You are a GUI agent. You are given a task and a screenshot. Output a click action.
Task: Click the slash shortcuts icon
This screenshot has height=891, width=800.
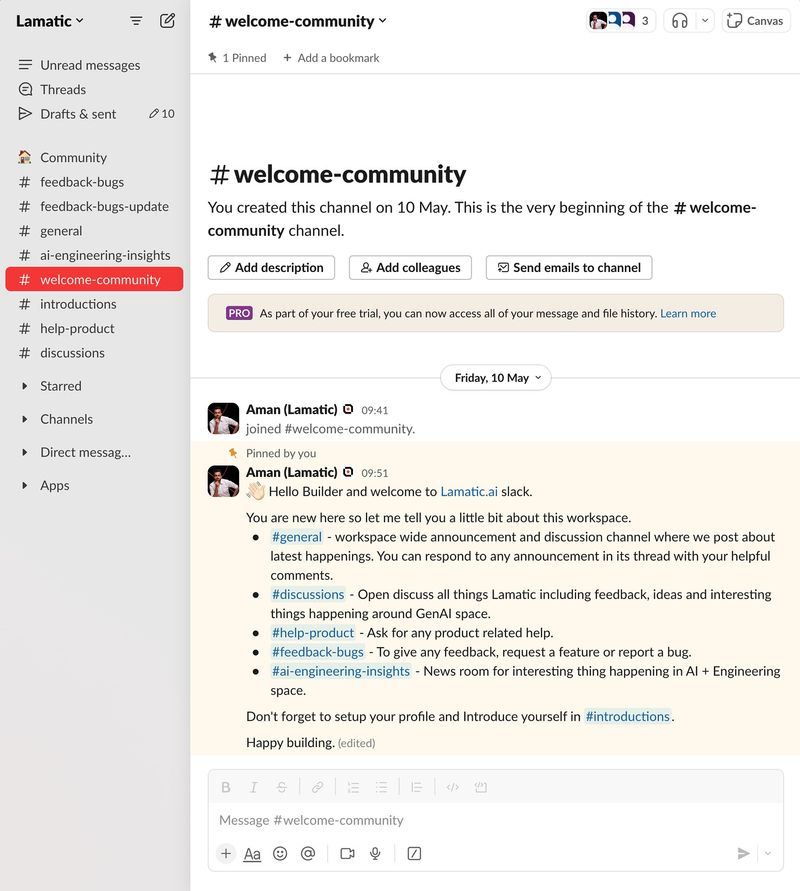point(414,853)
